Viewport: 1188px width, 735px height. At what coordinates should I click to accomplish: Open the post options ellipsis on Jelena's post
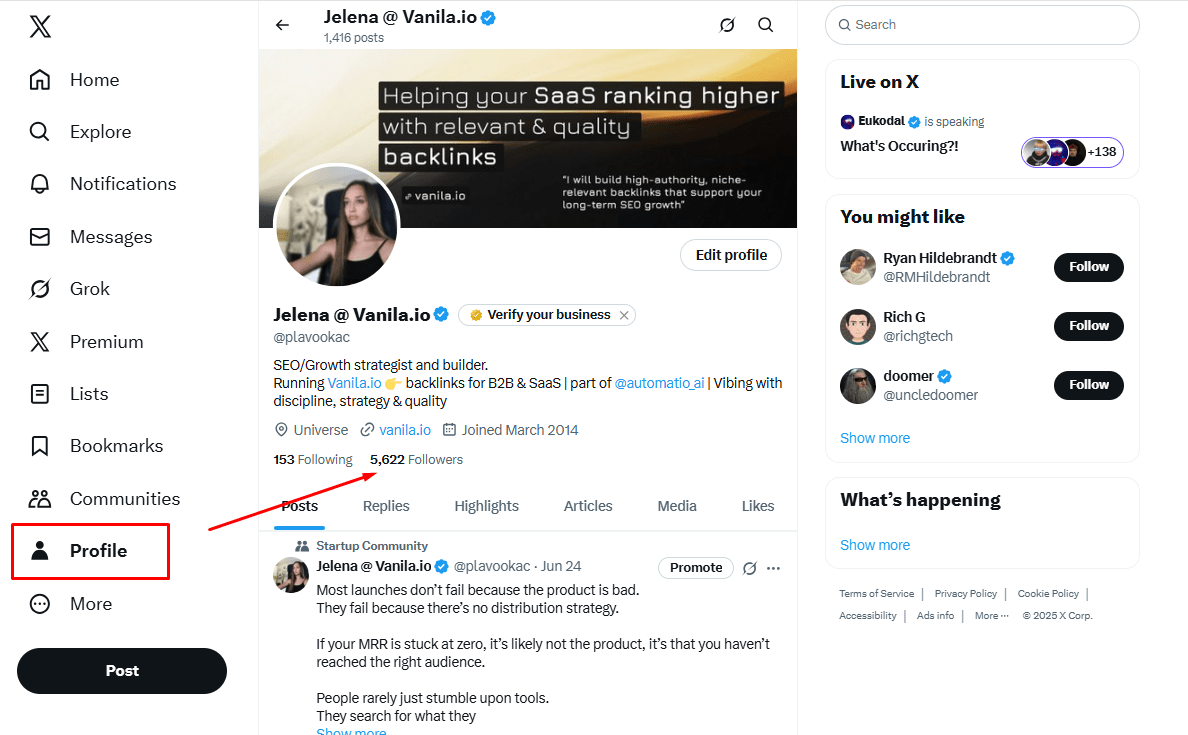(x=773, y=567)
